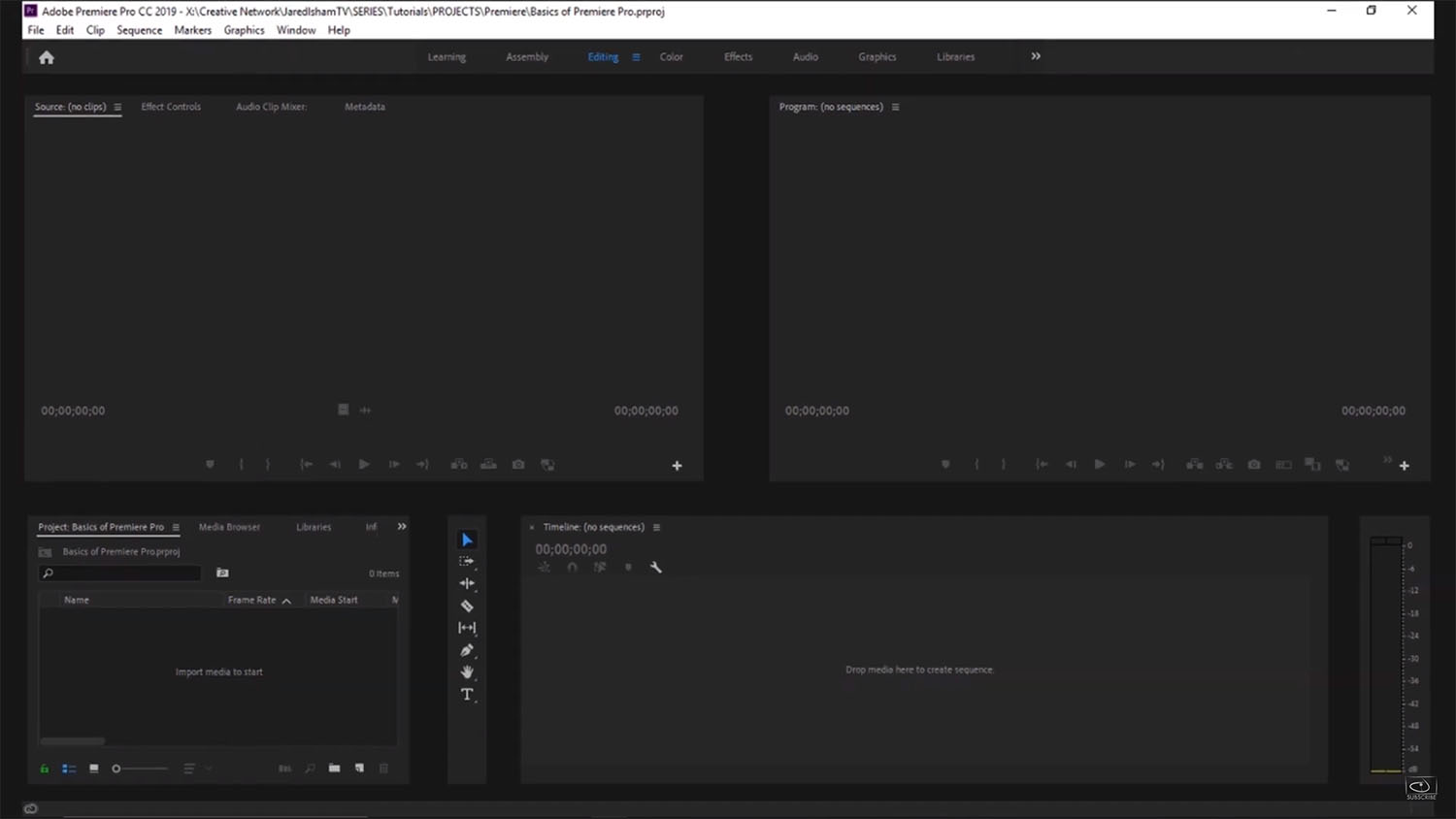
Task: Switch Project panel to Icon View
Action: [94, 769]
